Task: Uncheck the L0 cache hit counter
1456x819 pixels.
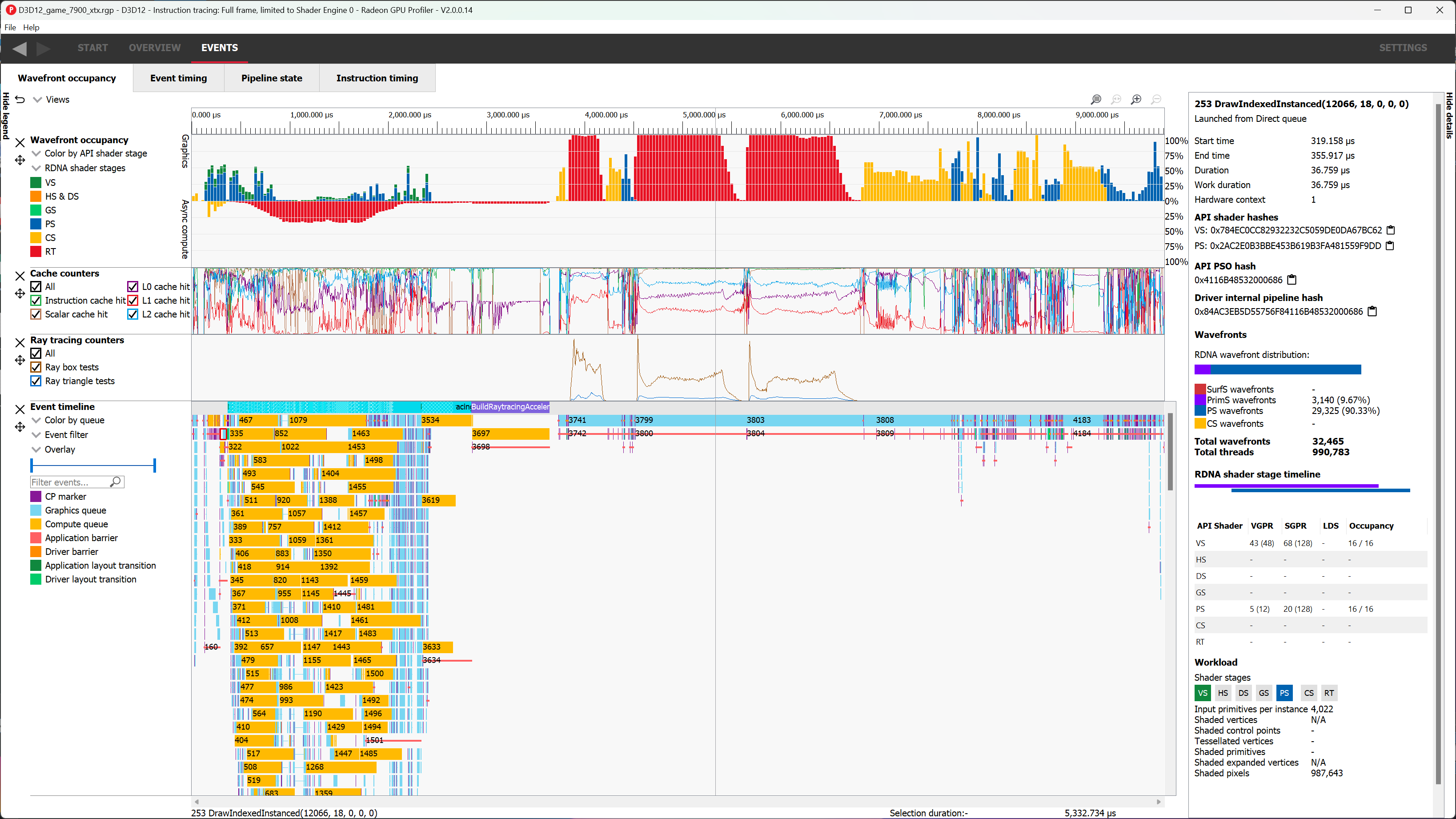Action: (133, 287)
